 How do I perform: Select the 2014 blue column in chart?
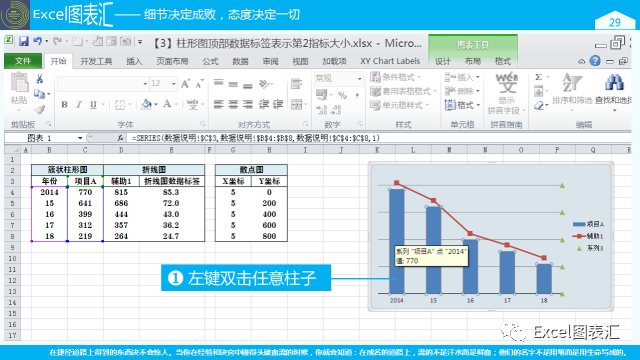tap(397, 241)
